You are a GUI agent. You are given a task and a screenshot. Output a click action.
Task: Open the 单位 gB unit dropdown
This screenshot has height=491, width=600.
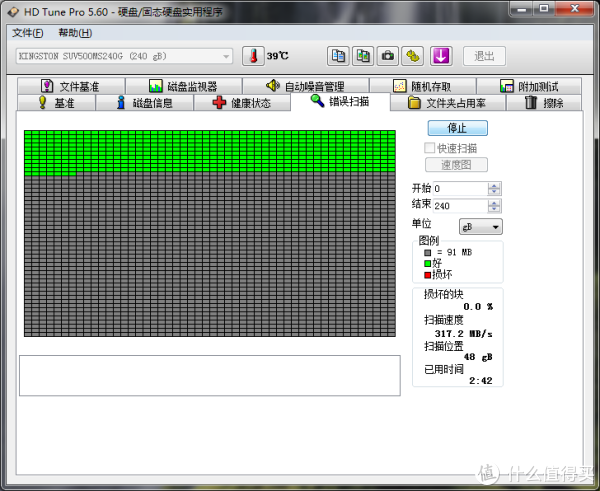pyautogui.click(x=481, y=227)
